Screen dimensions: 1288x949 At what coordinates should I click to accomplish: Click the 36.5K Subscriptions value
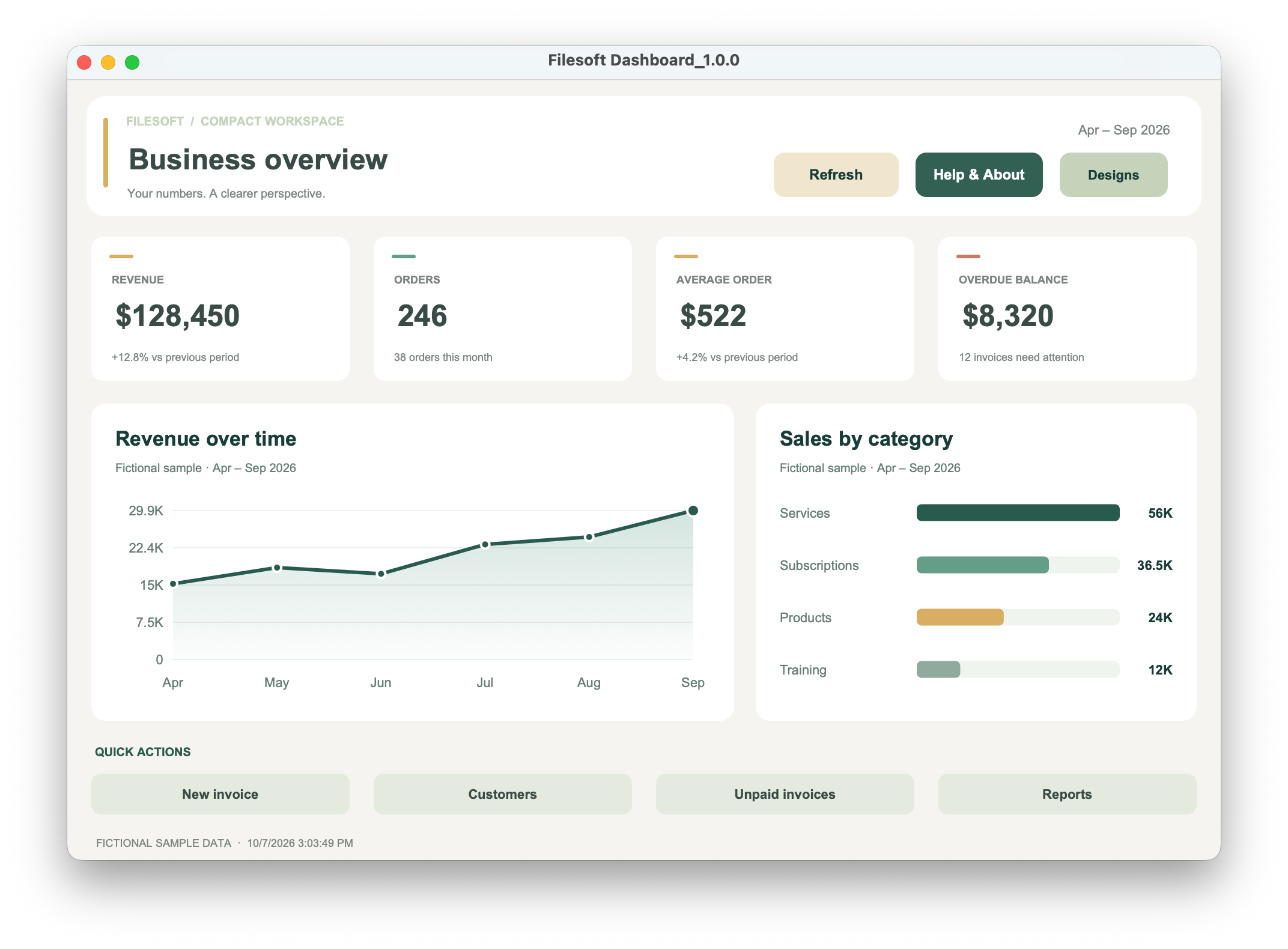click(1155, 566)
